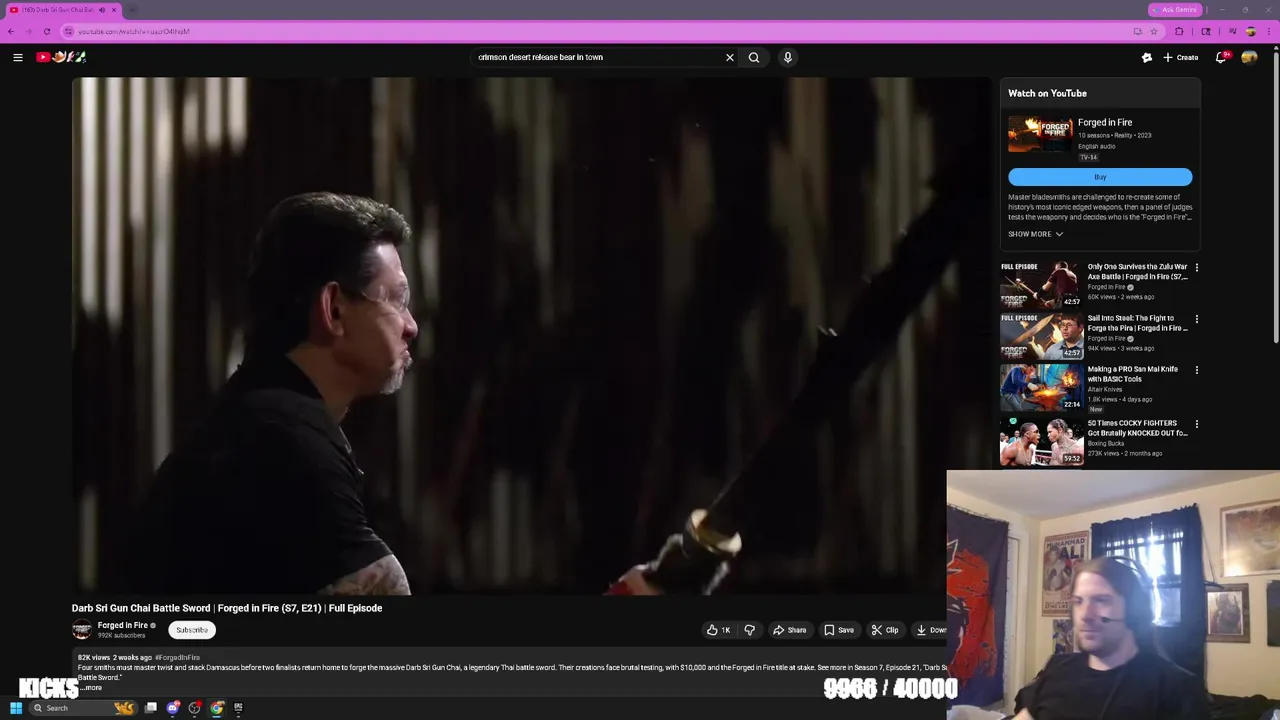This screenshot has width=1280, height=720.
Task: Open Chrome from taskbar
Action: coord(216,708)
